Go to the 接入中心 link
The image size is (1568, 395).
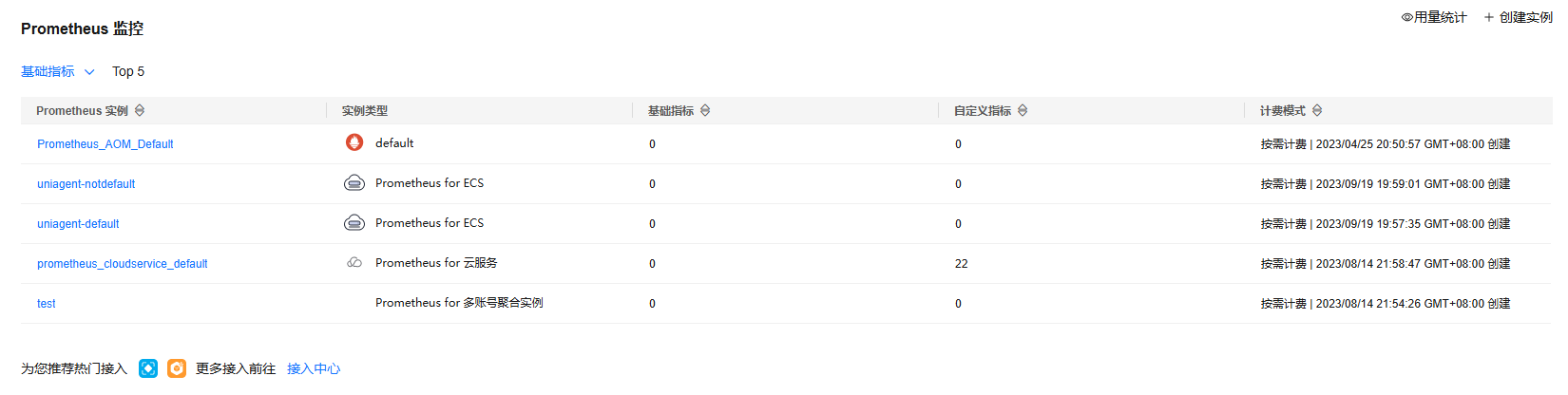(x=314, y=368)
